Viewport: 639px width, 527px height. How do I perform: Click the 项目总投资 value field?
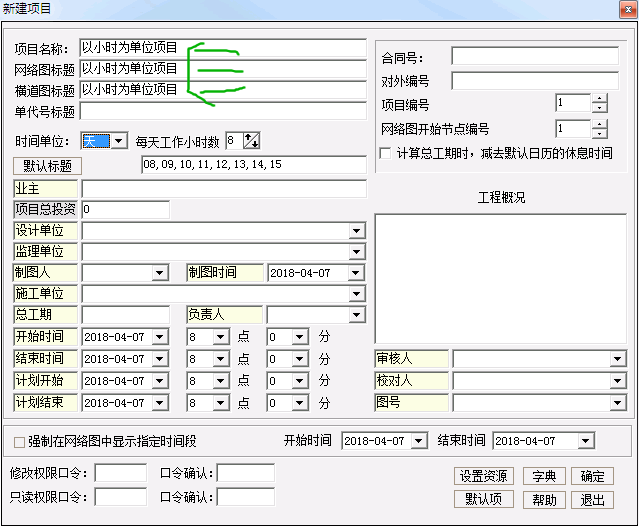click(x=126, y=209)
